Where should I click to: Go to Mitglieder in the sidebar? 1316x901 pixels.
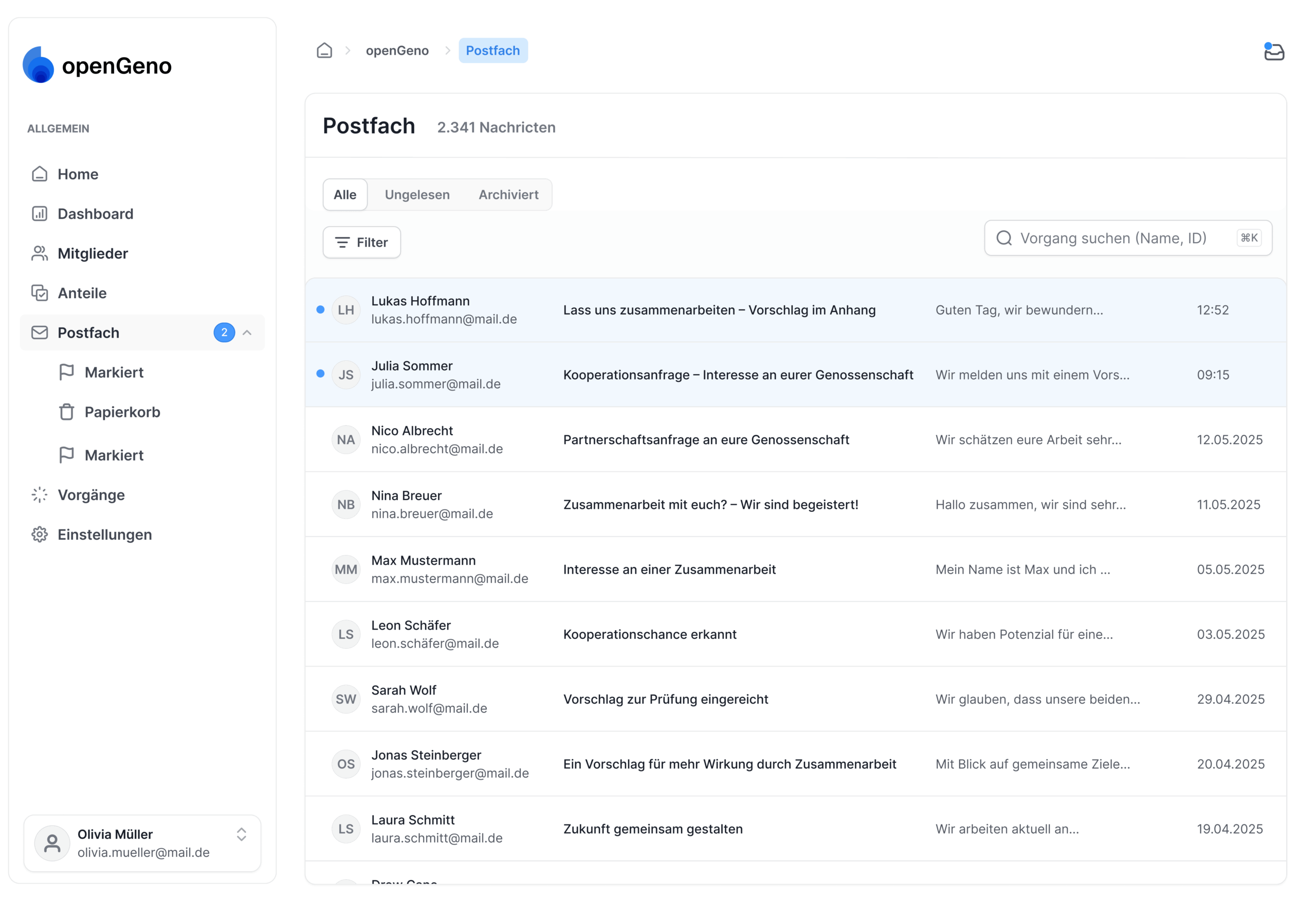tap(93, 253)
